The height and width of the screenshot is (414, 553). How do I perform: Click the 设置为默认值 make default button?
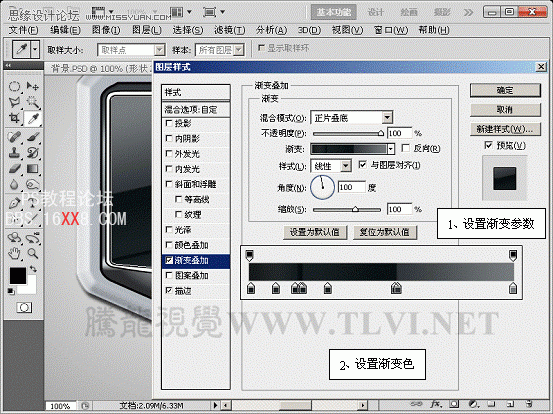click(x=315, y=232)
